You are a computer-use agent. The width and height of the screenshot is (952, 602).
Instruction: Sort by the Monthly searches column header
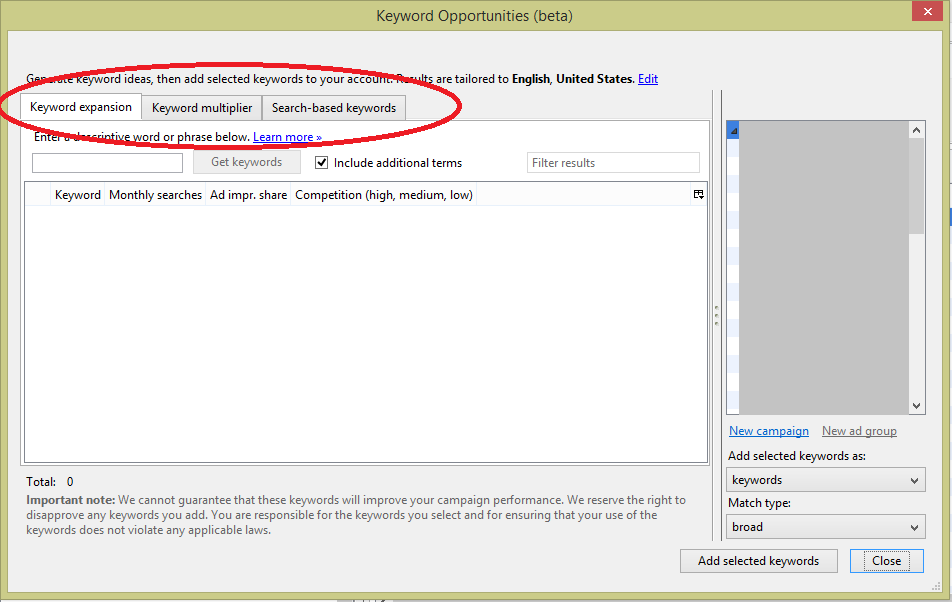click(x=155, y=195)
